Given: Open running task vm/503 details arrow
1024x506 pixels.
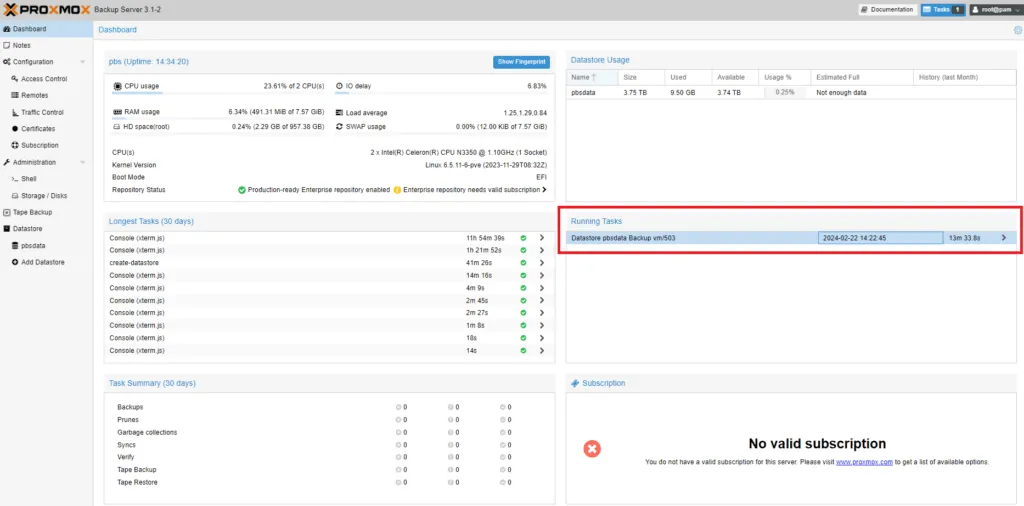Looking at the screenshot, I should [1004, 238].
